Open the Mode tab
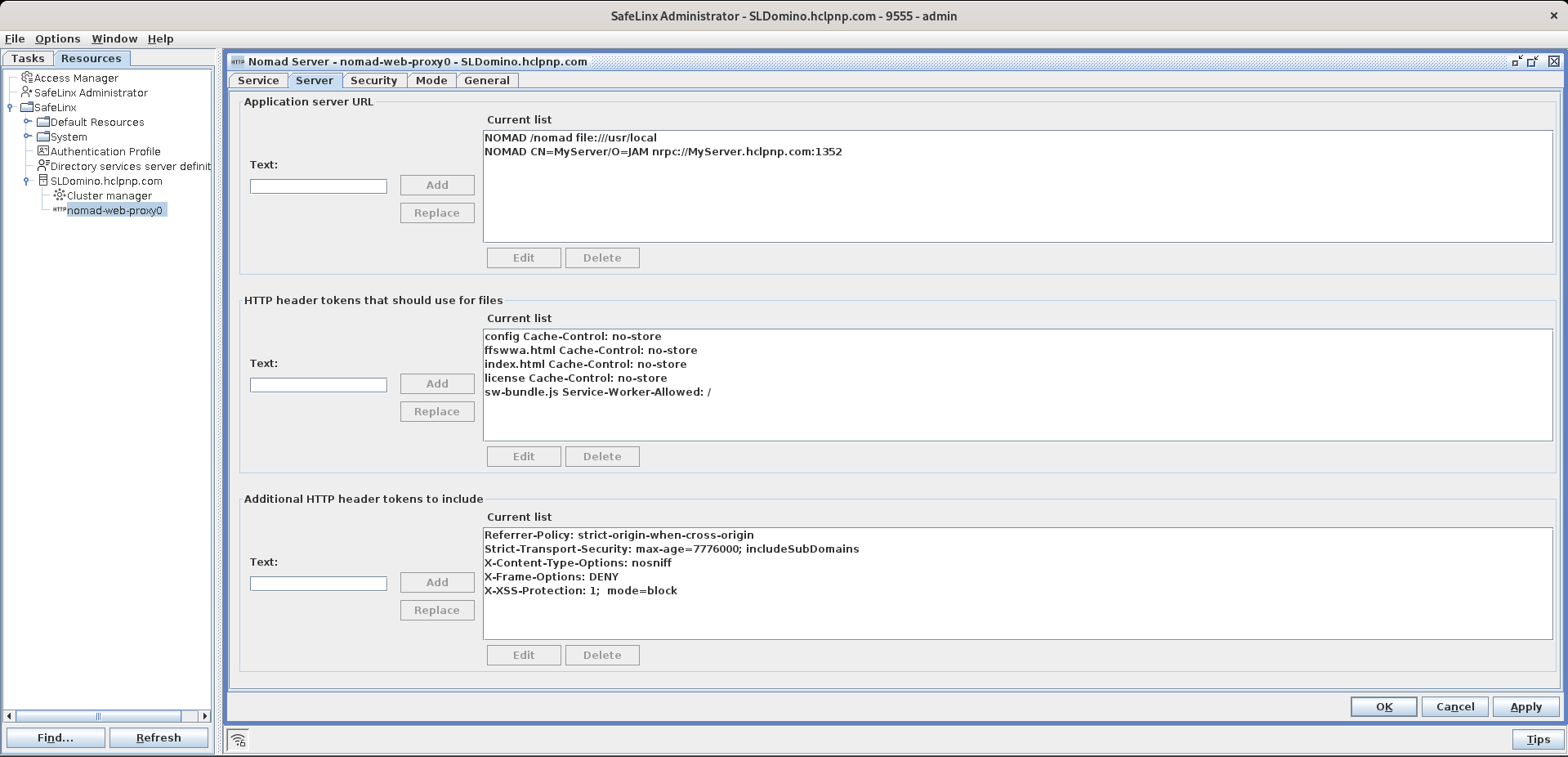 (431, 80)
